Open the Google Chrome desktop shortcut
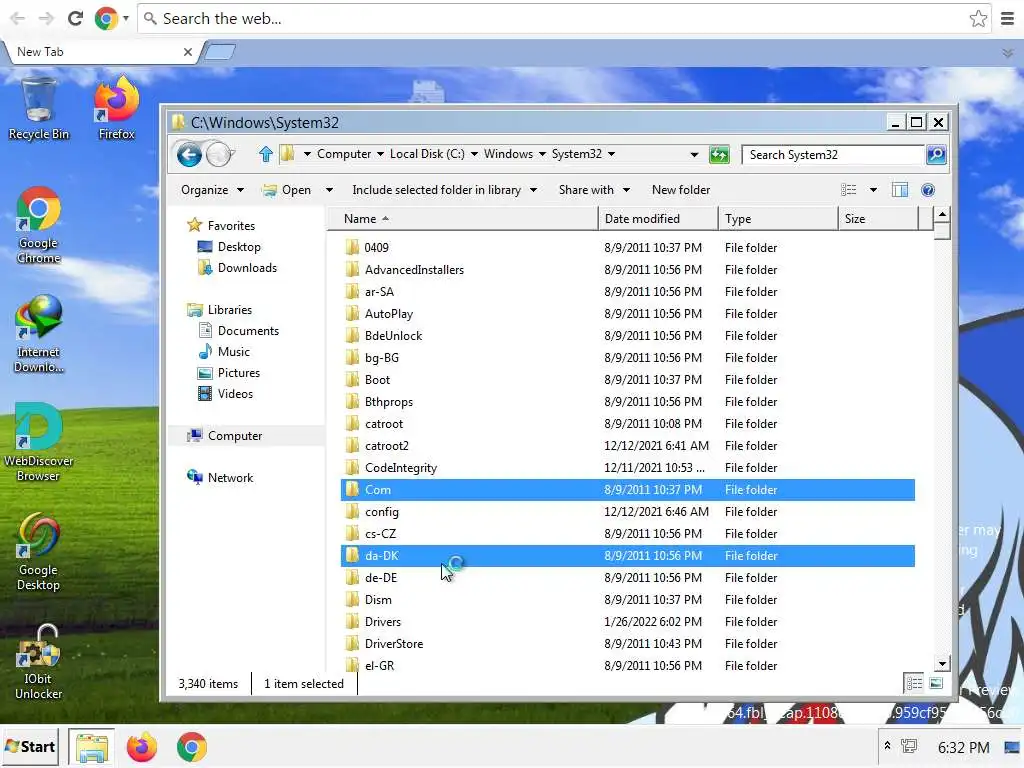The width and height of the screenshot is (1024, 768). point(39,225)
